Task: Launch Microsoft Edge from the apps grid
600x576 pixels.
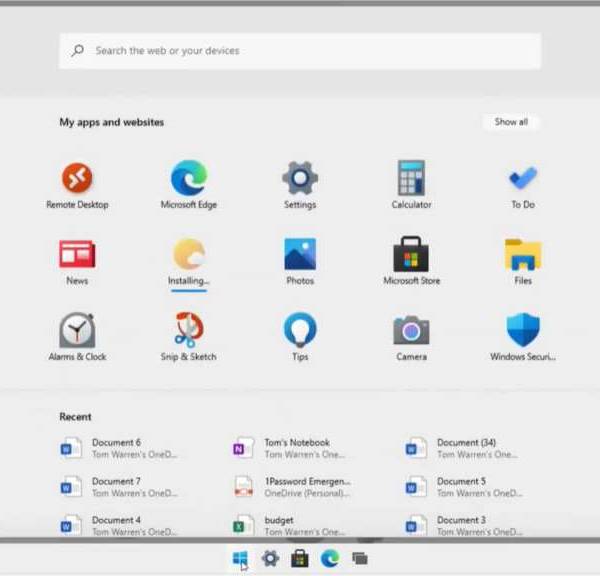Action: (189, 180)
